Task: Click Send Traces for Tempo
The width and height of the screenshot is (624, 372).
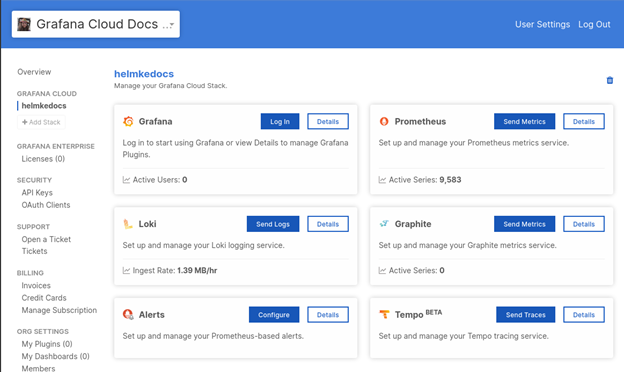Action: [x=525, y=315]
